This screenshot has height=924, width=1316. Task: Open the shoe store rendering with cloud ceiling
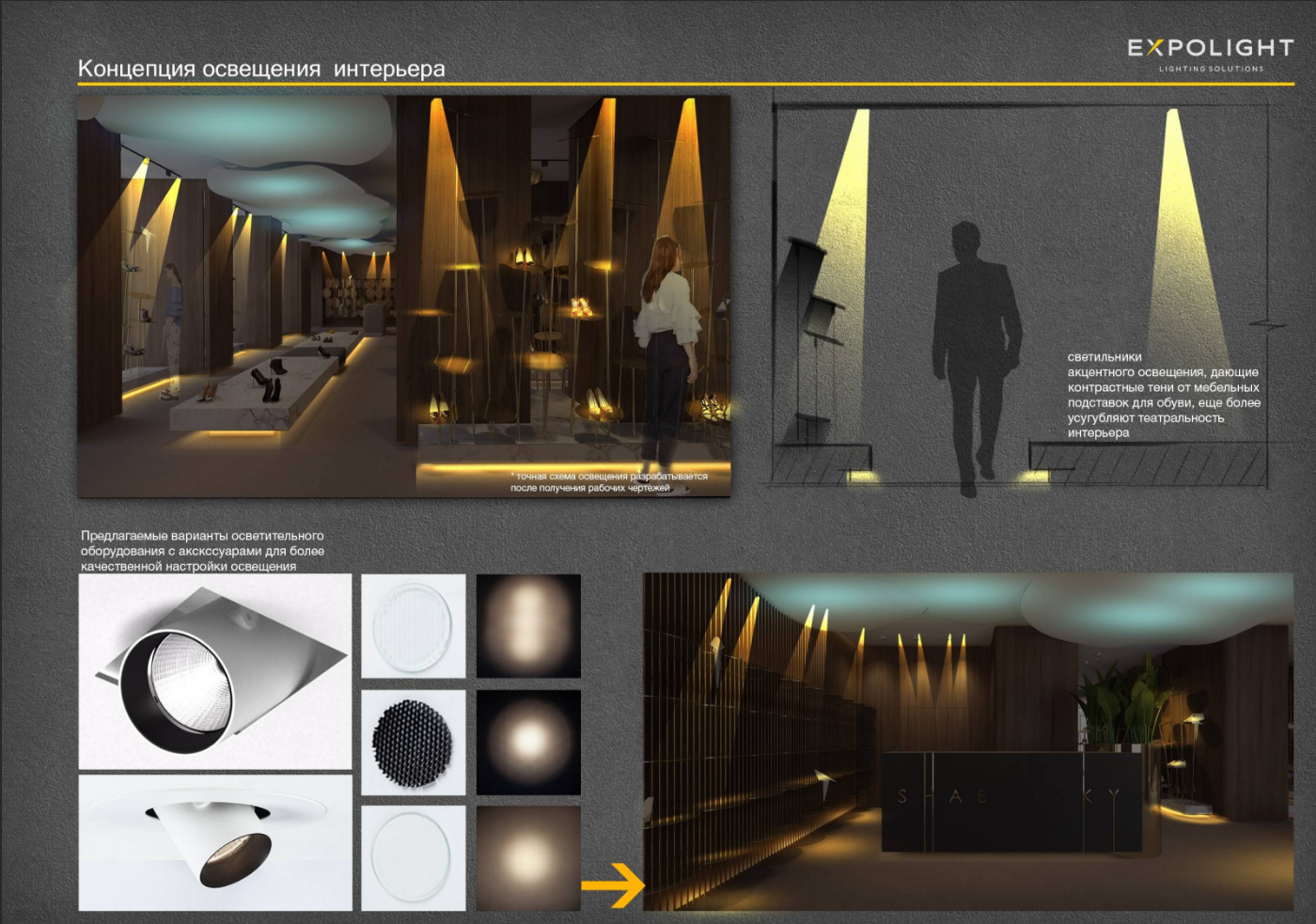tap(235, 296)
